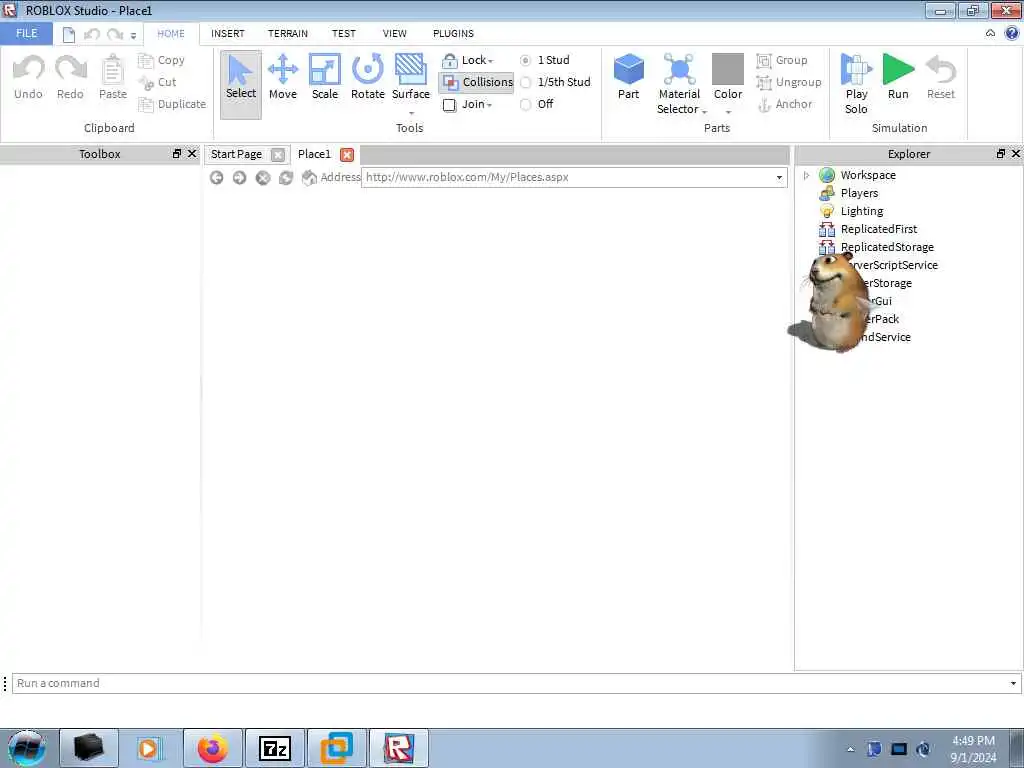Ungroup selected parts
This screenshot has height=768, width=1024.
[x=789, y=82]
